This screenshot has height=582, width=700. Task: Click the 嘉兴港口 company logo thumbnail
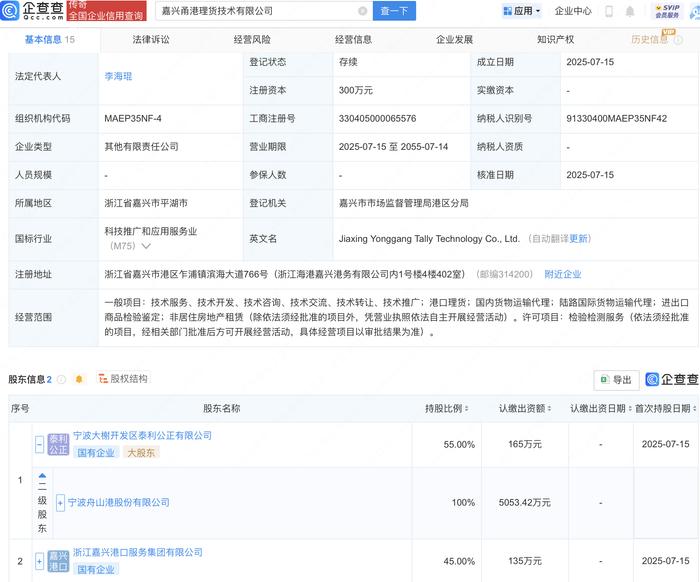58,561
